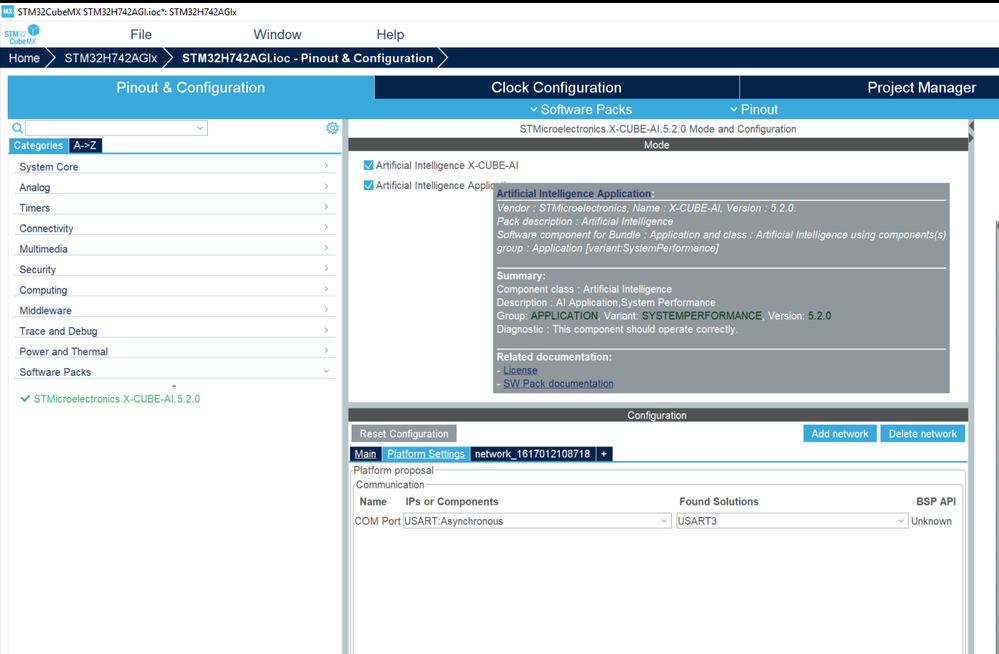Viewport: 999px width, 654px height.
Task: Open USART3 found solutions dropdown
Action: coord(792,521)
